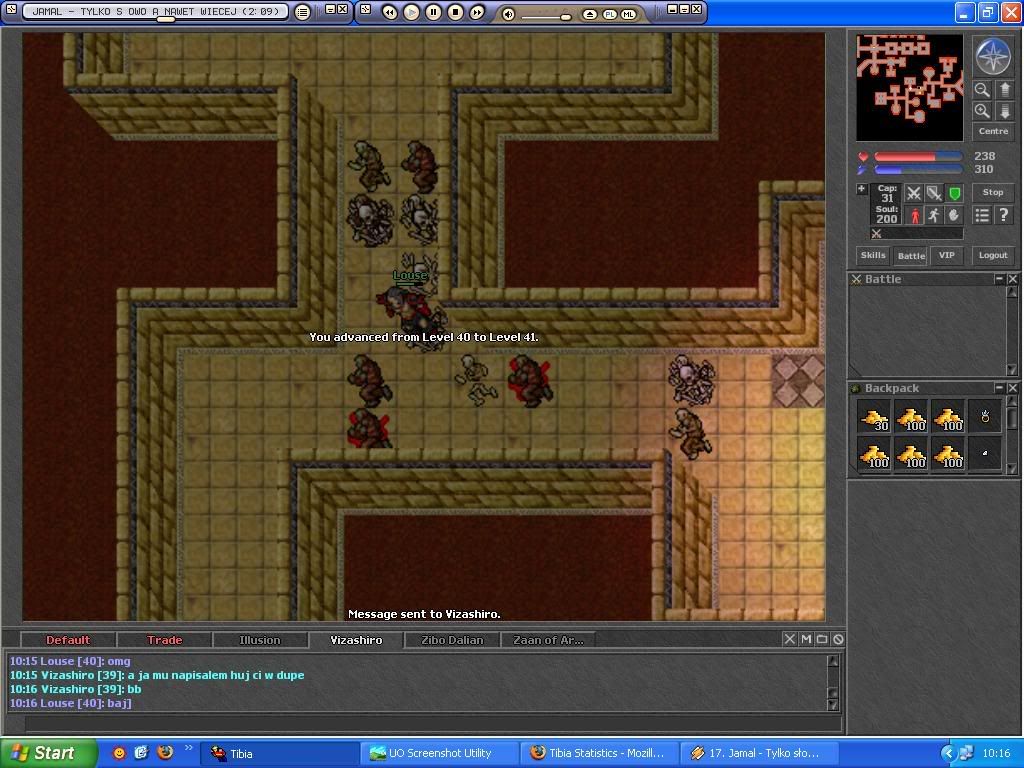
Task: Click previous track in media player
Action: point(389,12)
